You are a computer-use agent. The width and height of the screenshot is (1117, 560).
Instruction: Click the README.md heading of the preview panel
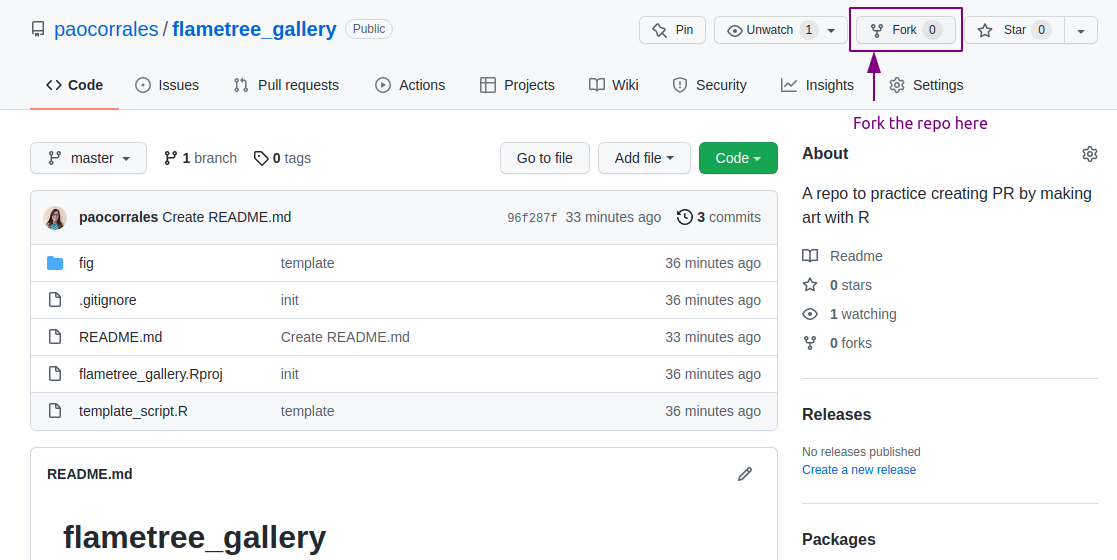[90, 474]
